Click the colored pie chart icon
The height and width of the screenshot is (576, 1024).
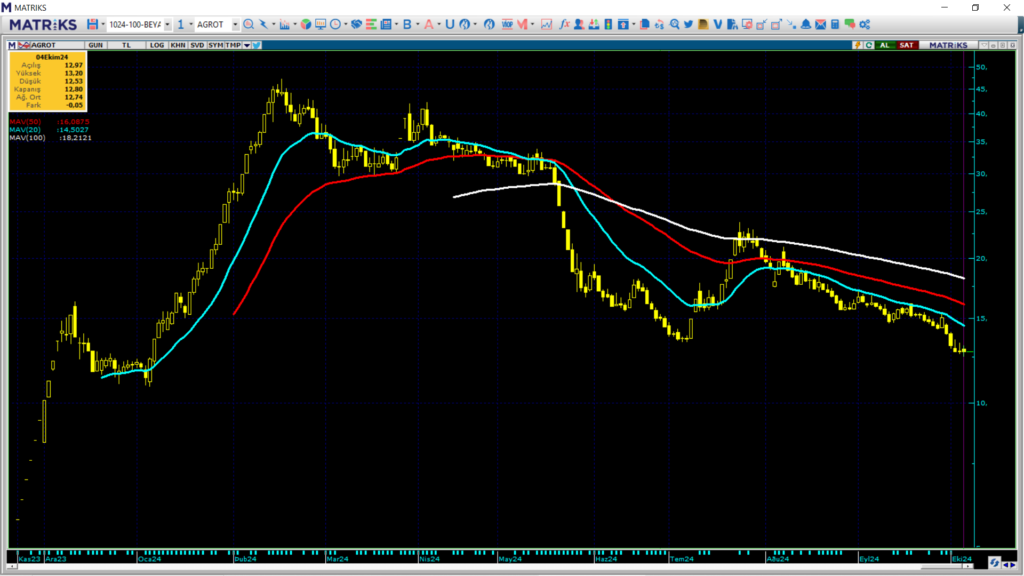306,24
